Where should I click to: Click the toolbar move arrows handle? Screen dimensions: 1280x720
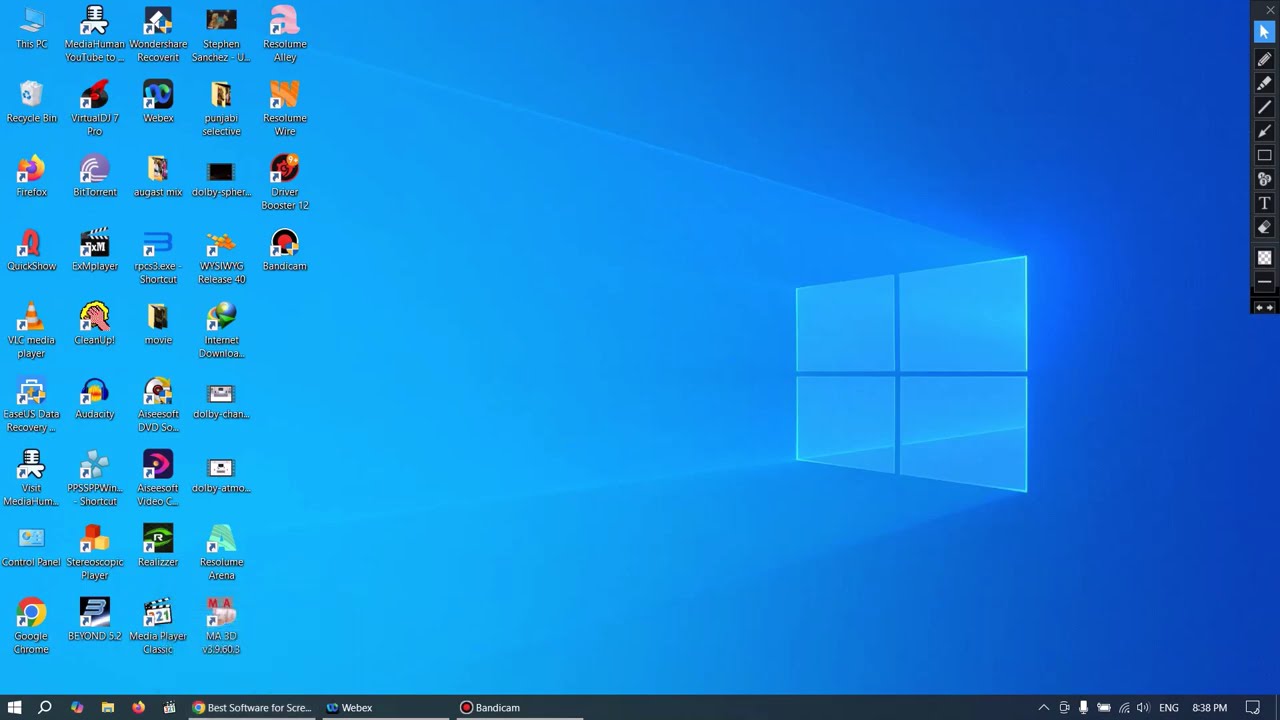pos(1264,308)
